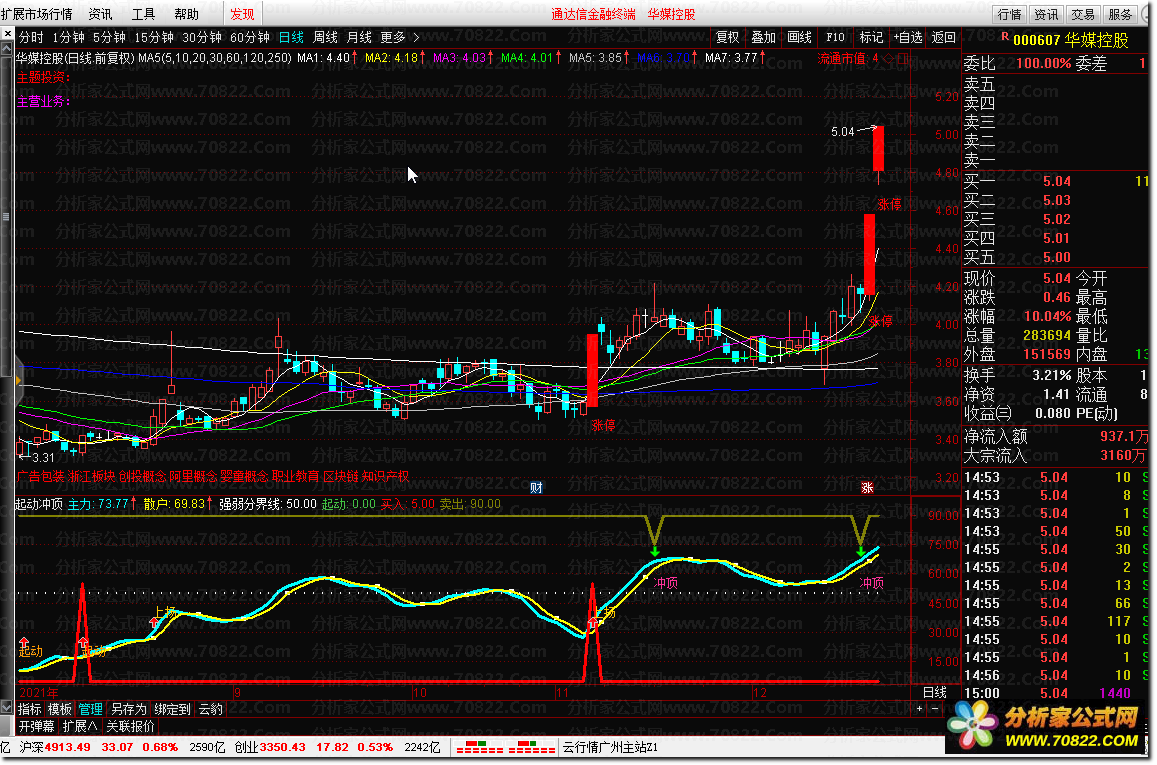Click the red 涨 marker icon on the chart
Viewport: 1157px width, 765px height.
[x=868, y=488]
